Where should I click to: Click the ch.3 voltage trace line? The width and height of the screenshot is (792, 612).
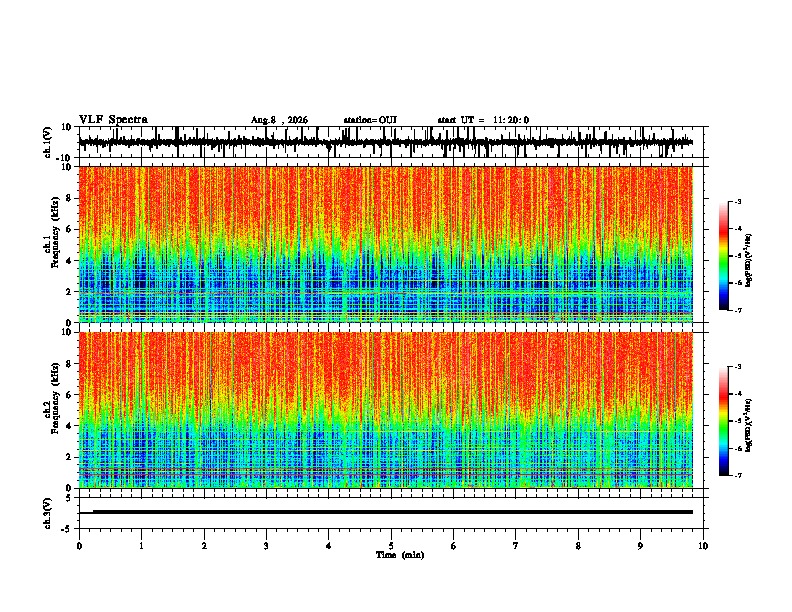tap(386, 512)
